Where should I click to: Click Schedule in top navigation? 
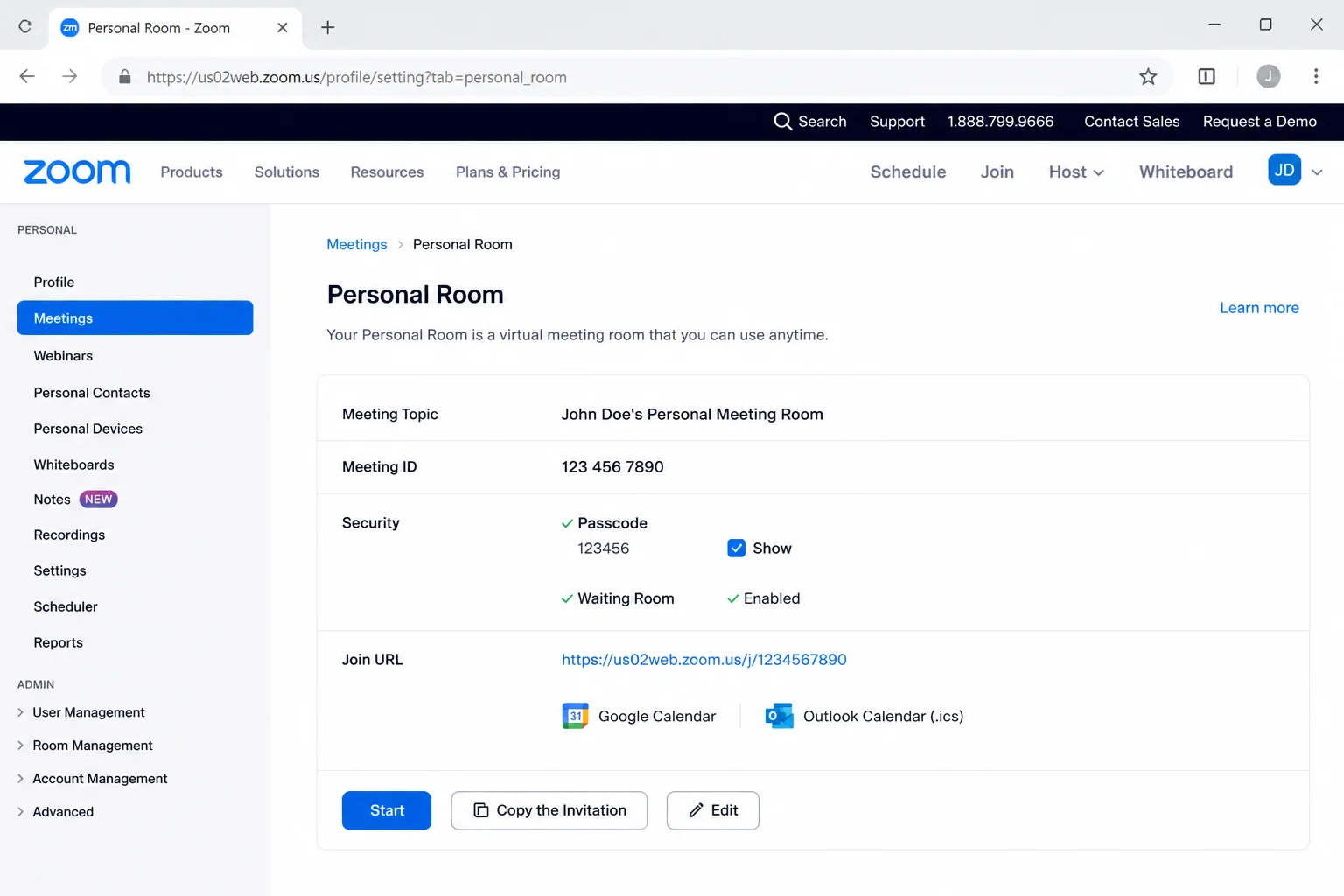click(x=908, y=172)
